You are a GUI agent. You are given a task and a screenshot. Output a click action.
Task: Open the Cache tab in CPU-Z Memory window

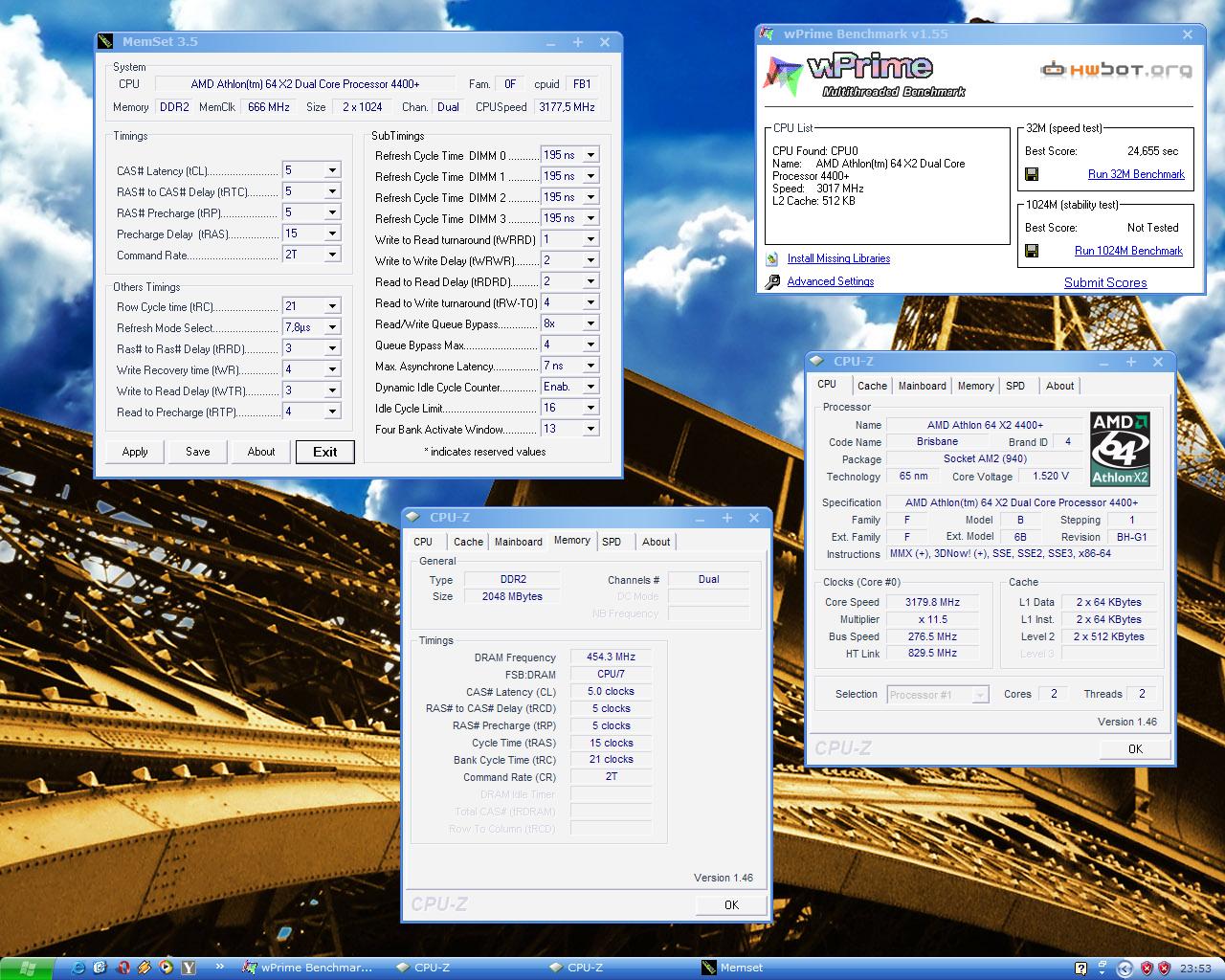468,542
